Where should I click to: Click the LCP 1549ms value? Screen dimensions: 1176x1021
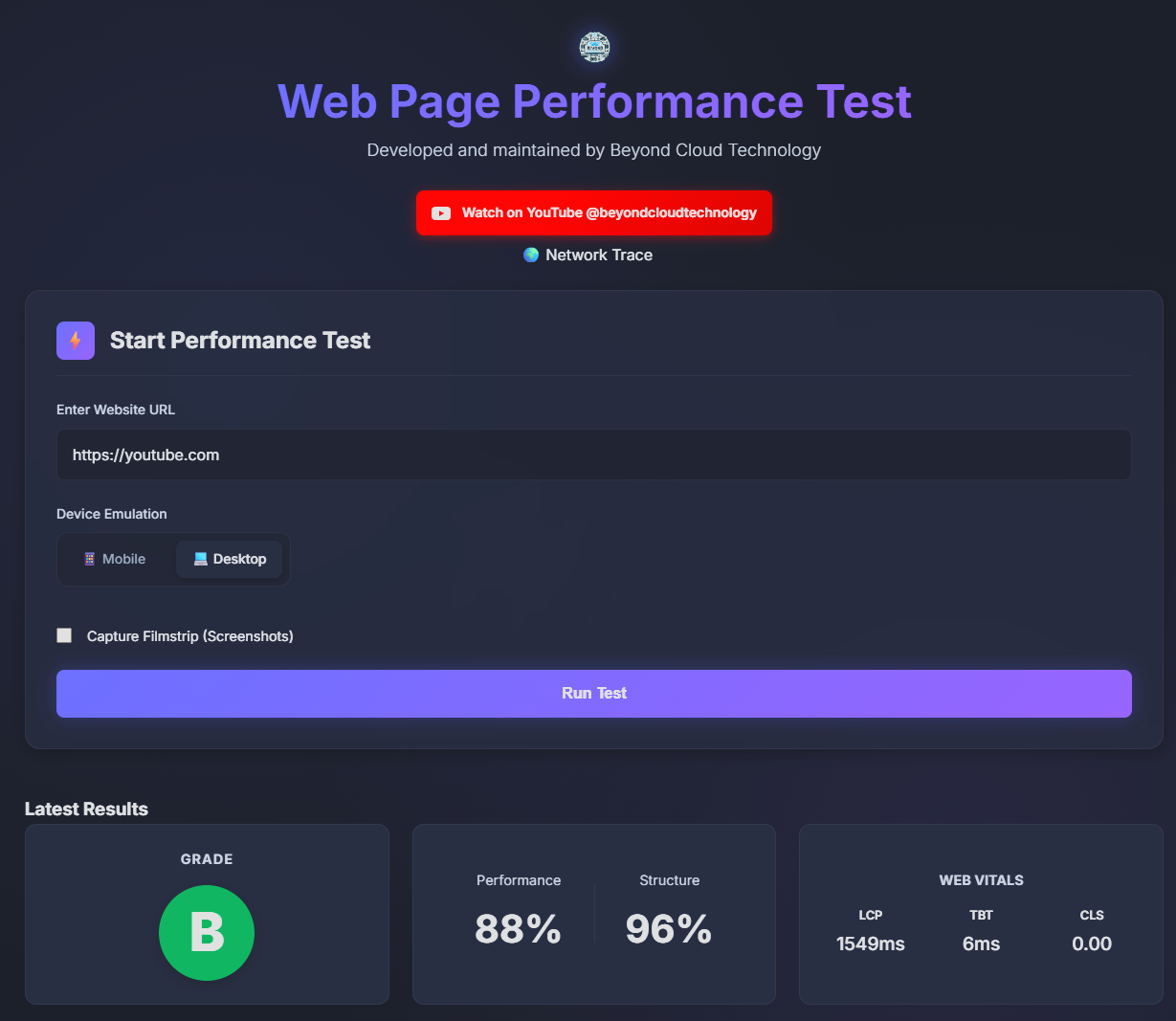(x=870, y=943)
